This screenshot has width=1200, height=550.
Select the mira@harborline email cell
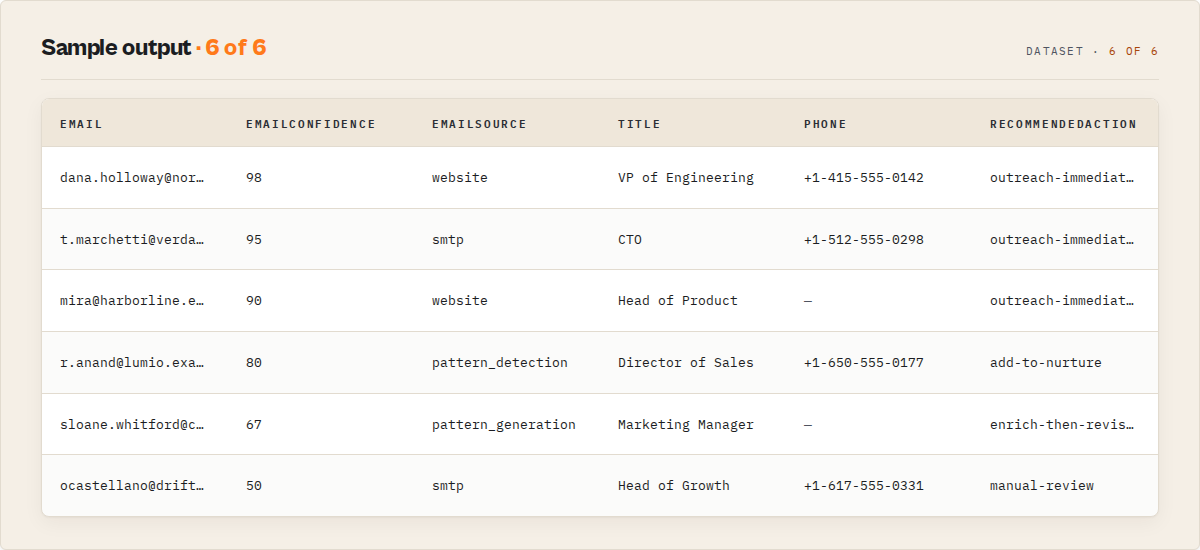(132, 300)
